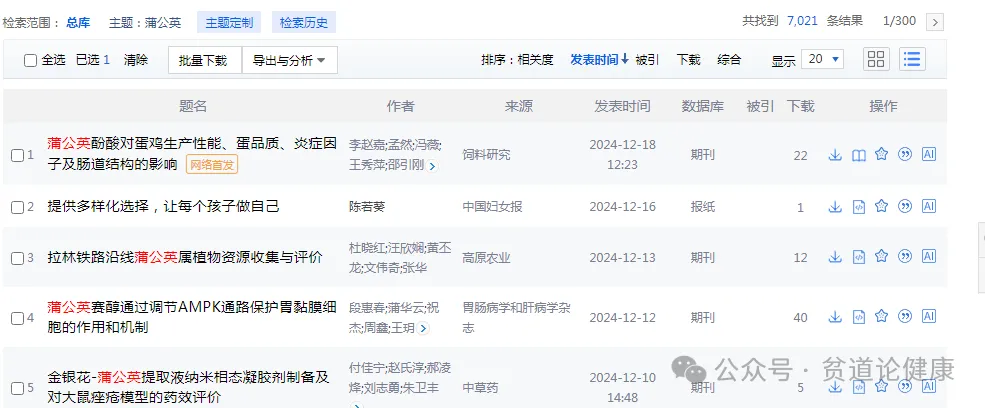Open source 胃肠病学和肝病学杂志
Image resolution: width=985 pixels, height=408 pixels.
point(516,317)
